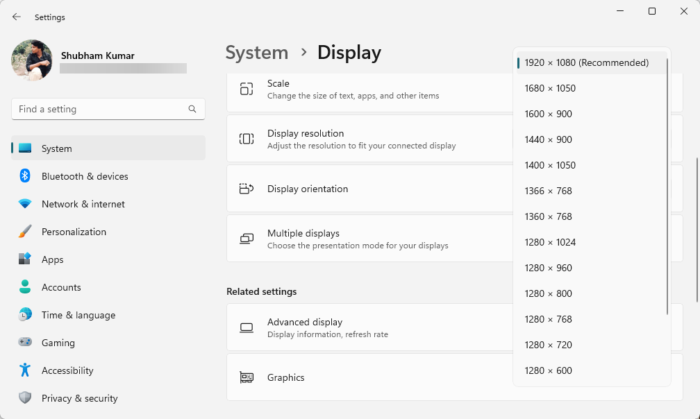Select the Apps sidebar icon
This screenshot has width=700, height=419.
(x=25, y=259)
